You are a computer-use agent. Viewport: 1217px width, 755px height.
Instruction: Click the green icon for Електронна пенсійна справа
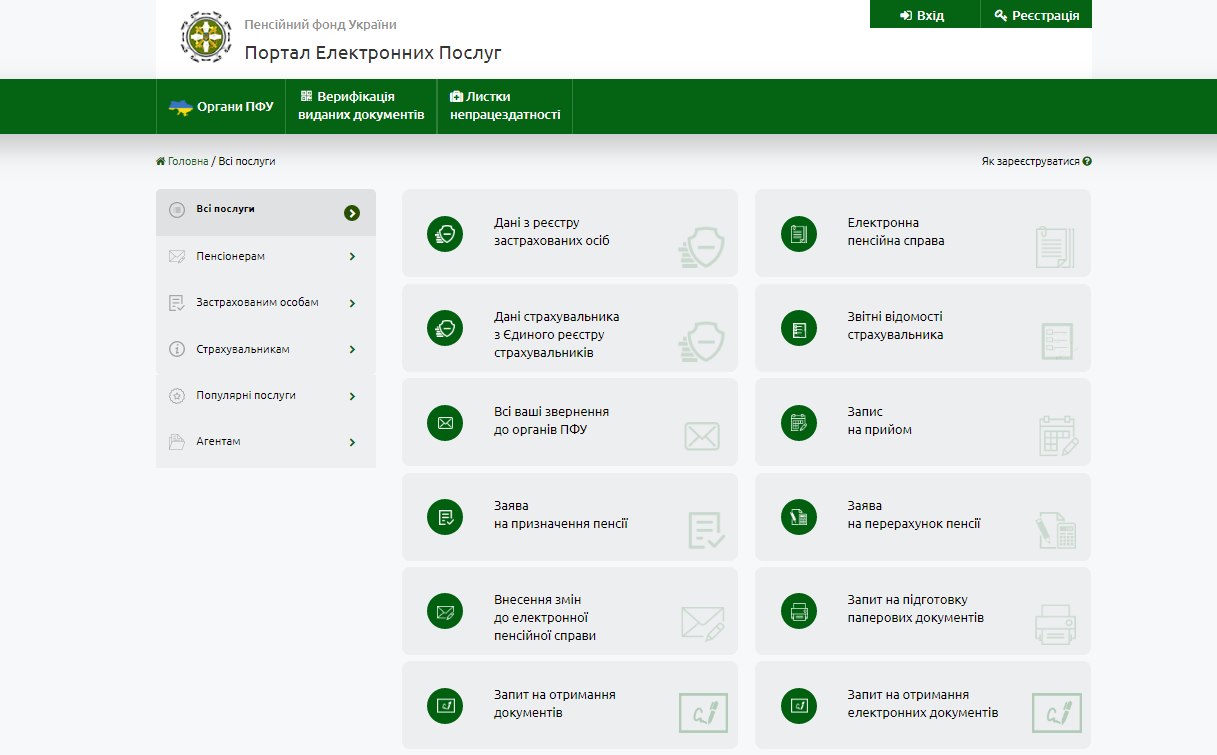[x=799, y=234]
